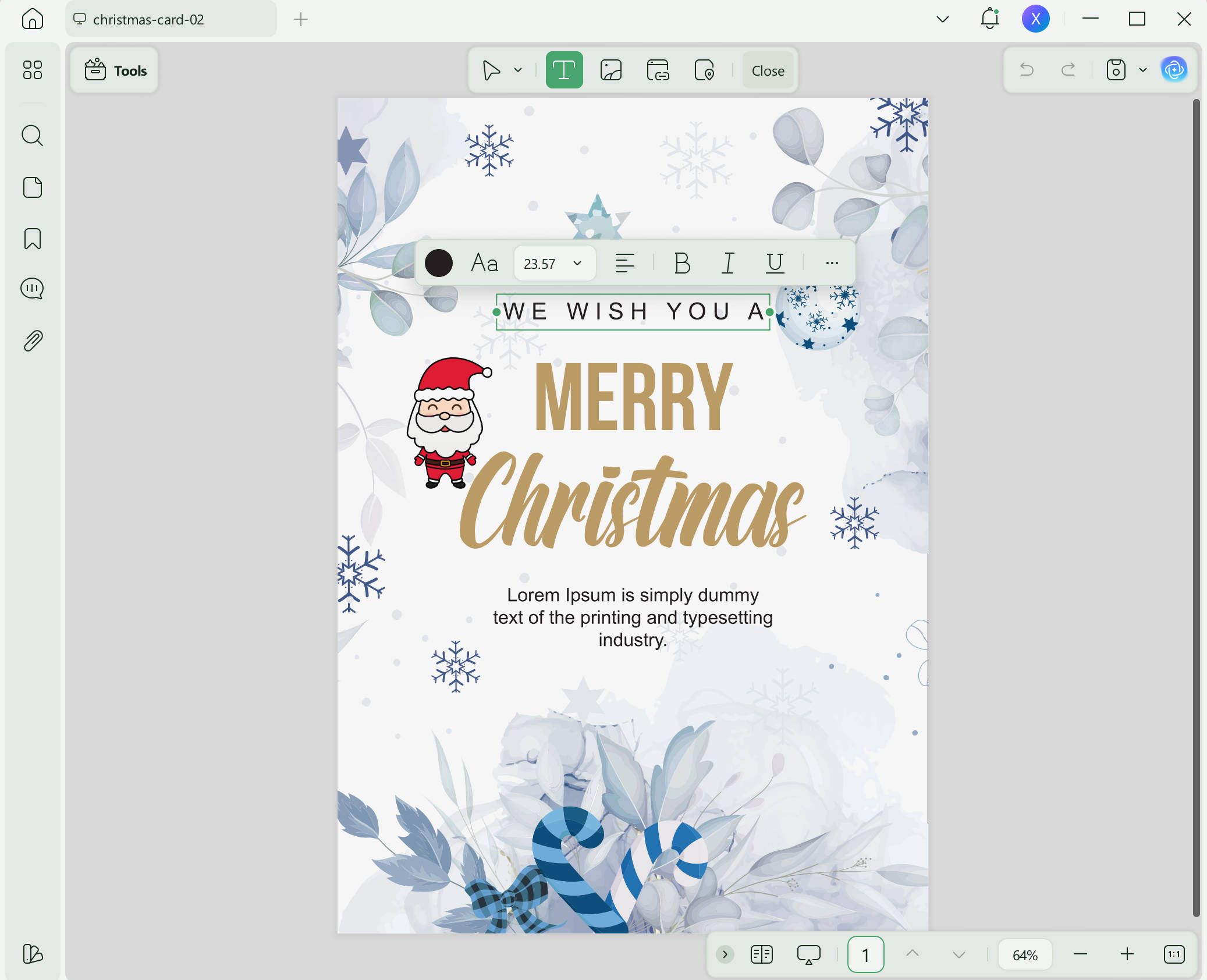Toggle Underline formatting
Screen dimensions: 1207x980
pos(775,263)
